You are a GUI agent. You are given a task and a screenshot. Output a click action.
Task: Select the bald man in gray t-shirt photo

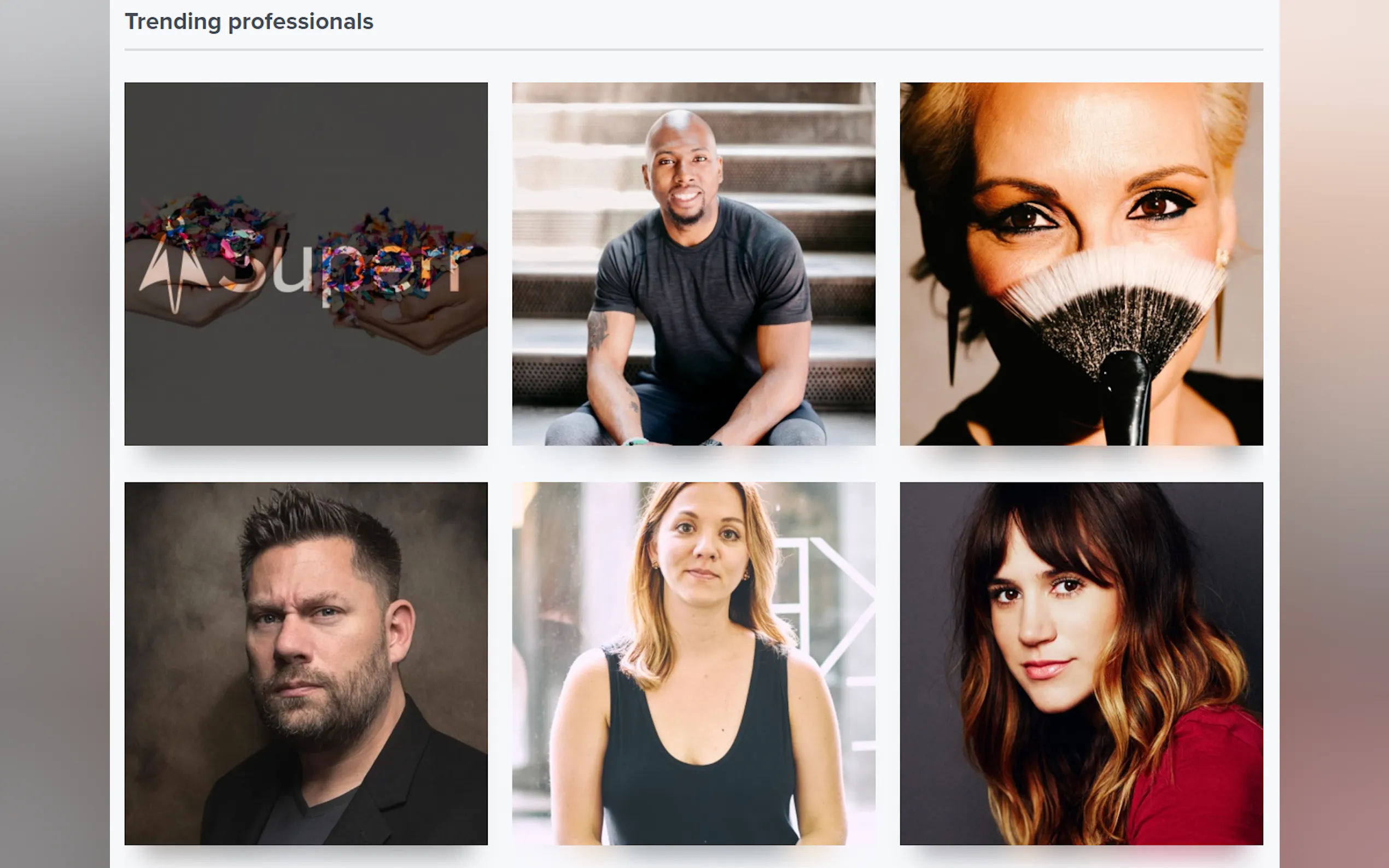693,263
